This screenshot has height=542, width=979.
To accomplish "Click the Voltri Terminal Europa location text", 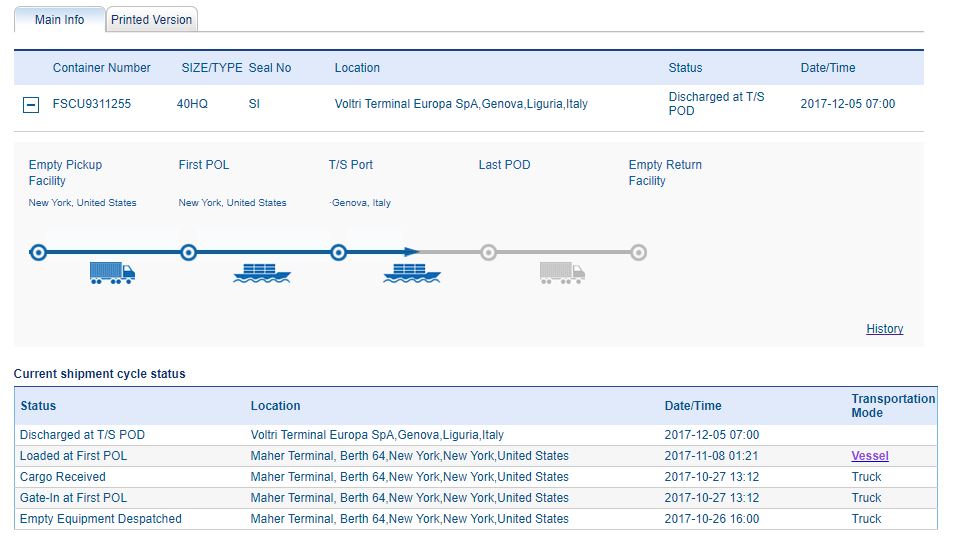I will coord(461,104).
